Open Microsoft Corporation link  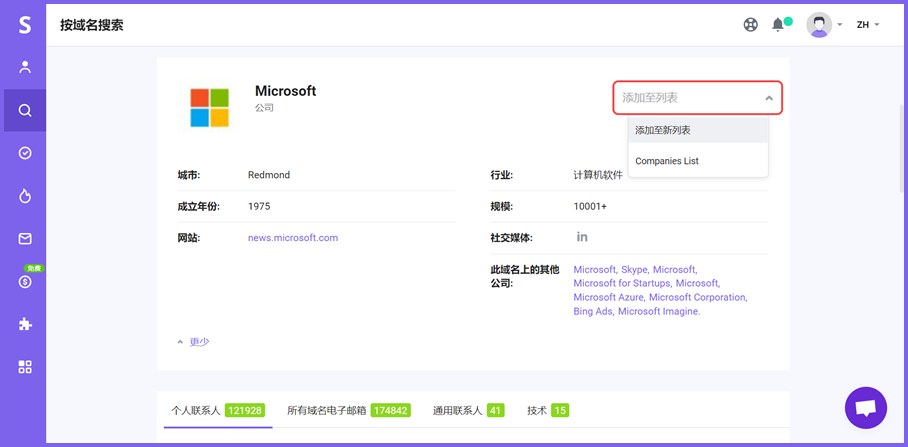(x=697, y=297)
